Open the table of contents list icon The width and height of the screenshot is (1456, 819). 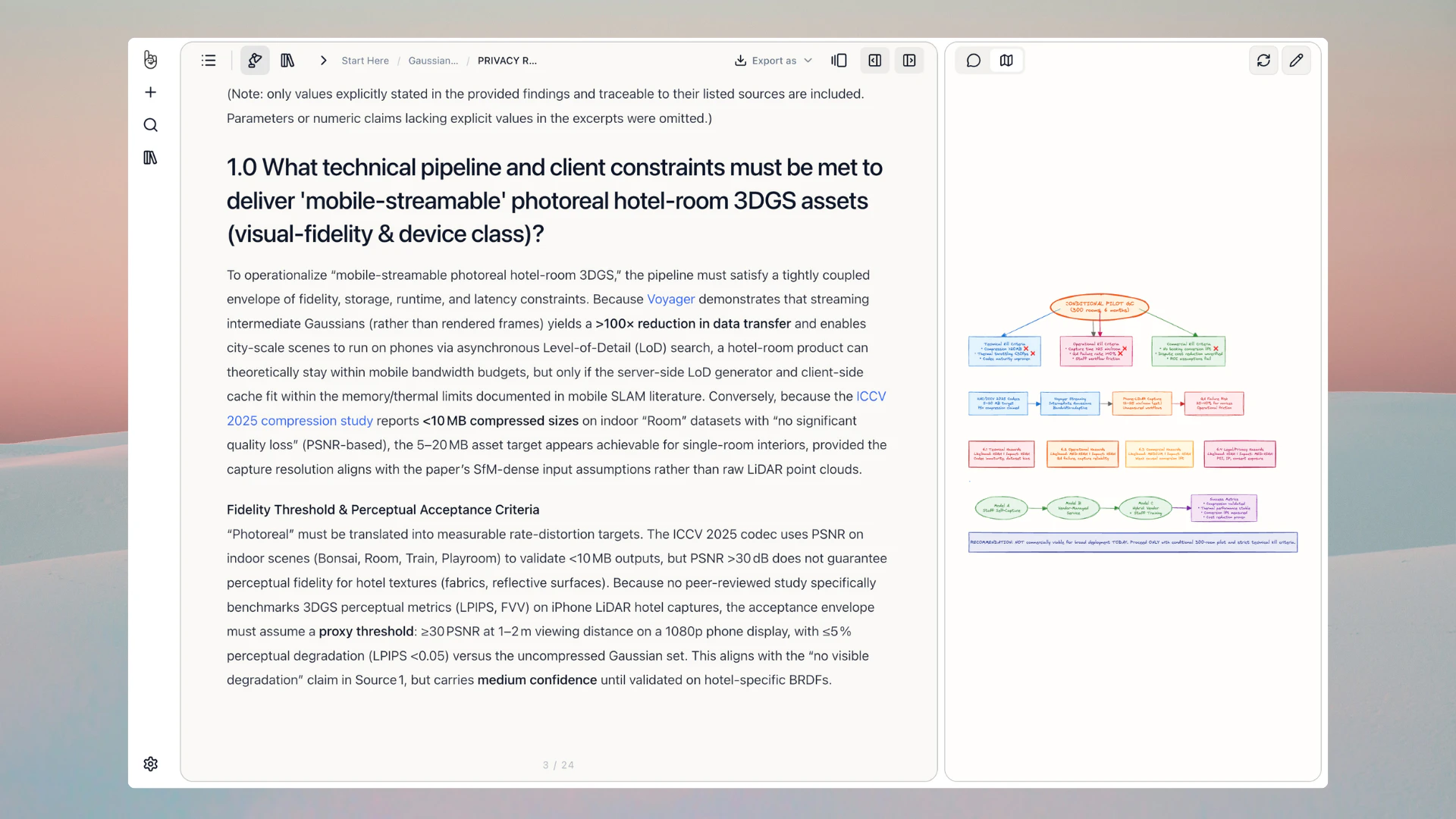tap(209, 61)
